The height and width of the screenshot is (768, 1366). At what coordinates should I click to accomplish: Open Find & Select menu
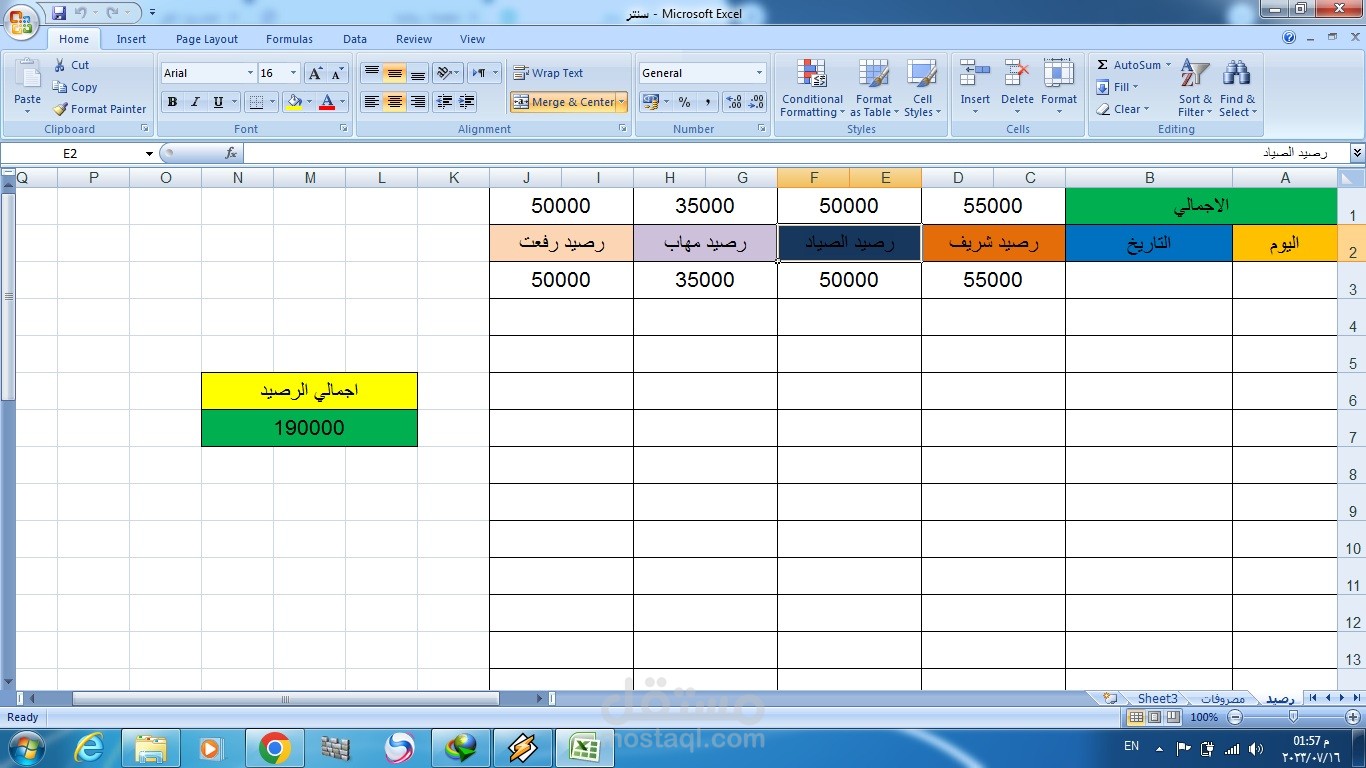click(1237, 88)
